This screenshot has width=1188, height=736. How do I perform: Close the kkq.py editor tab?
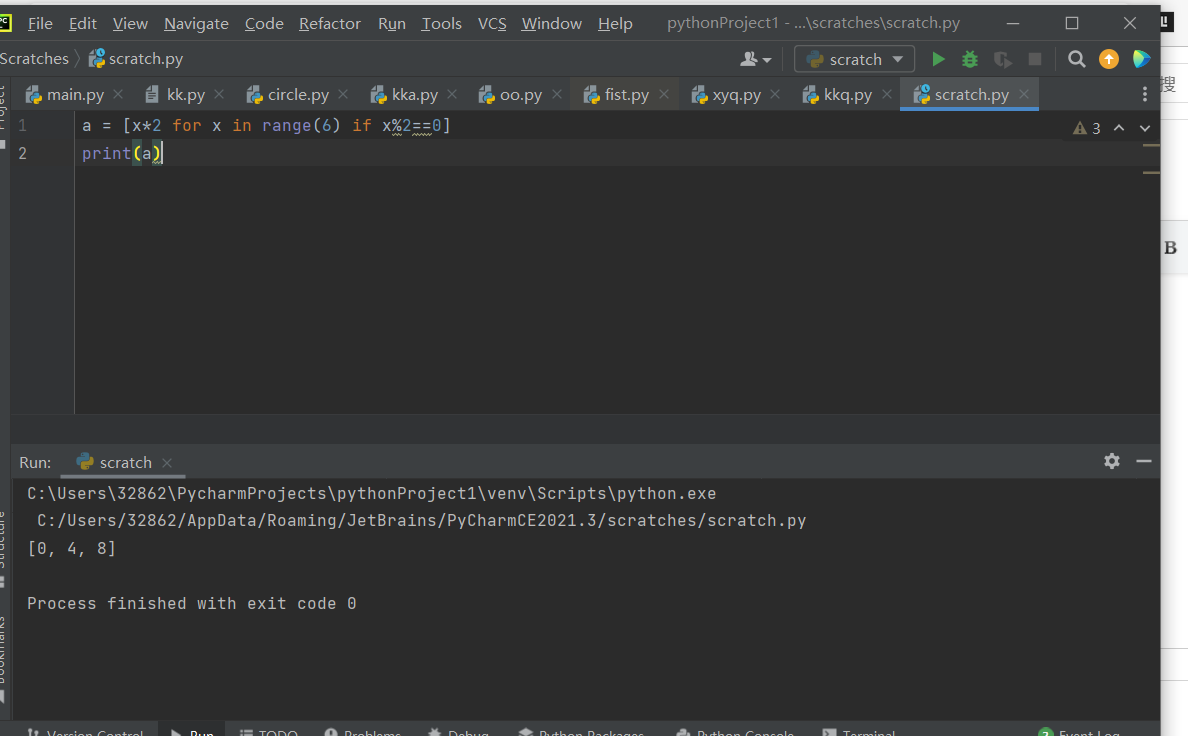886,94
